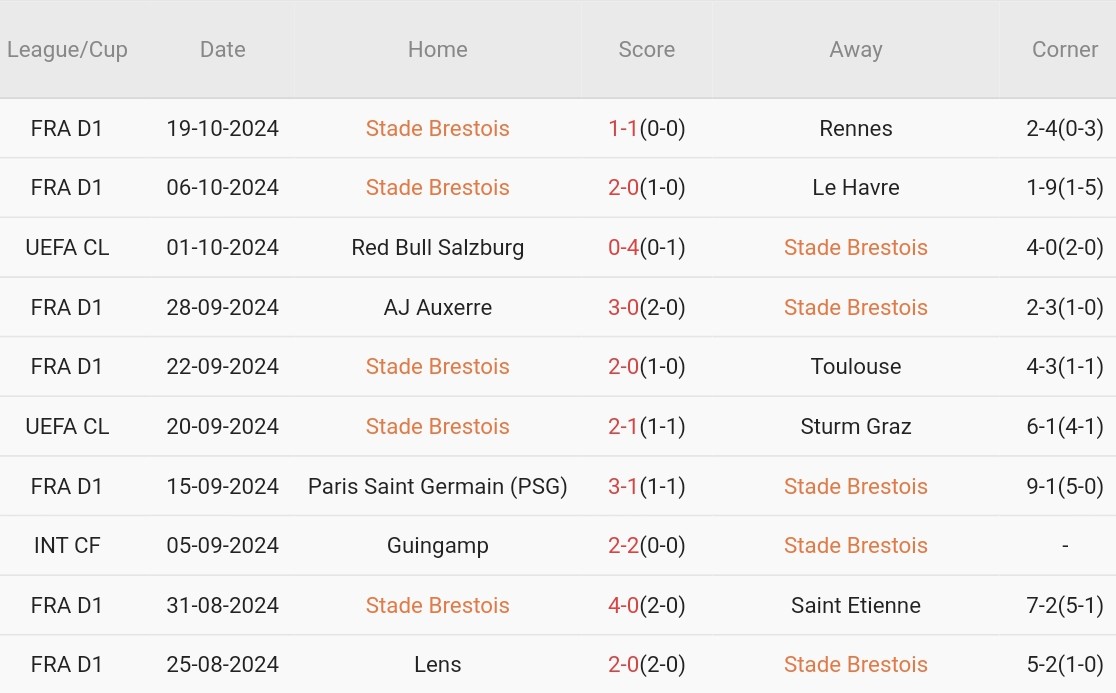Open the Lens team link
This screenshot has width=1116, height=693.
(x=437, y=664)
